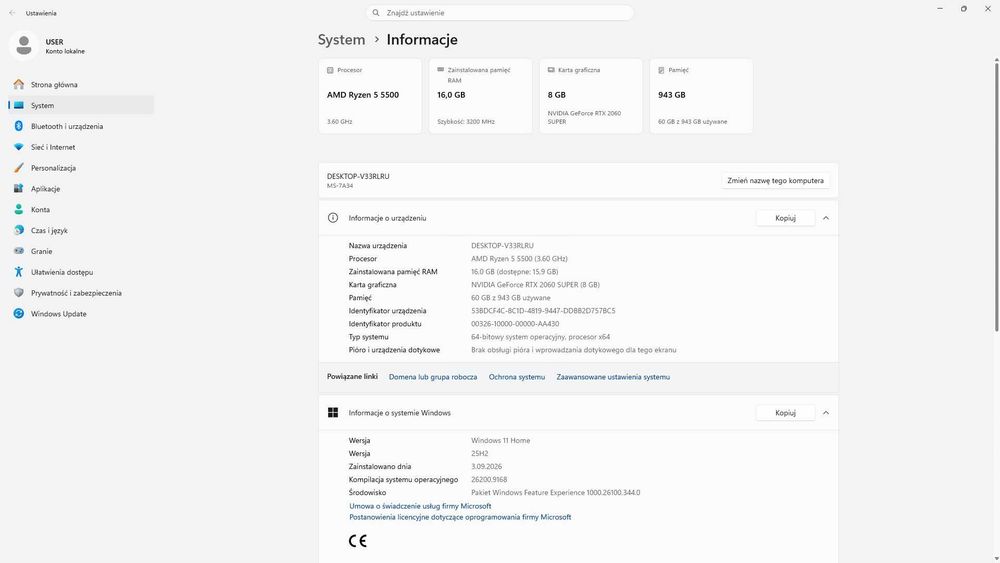
Task: Click the Granie controller icon
Action: (18, 251)
